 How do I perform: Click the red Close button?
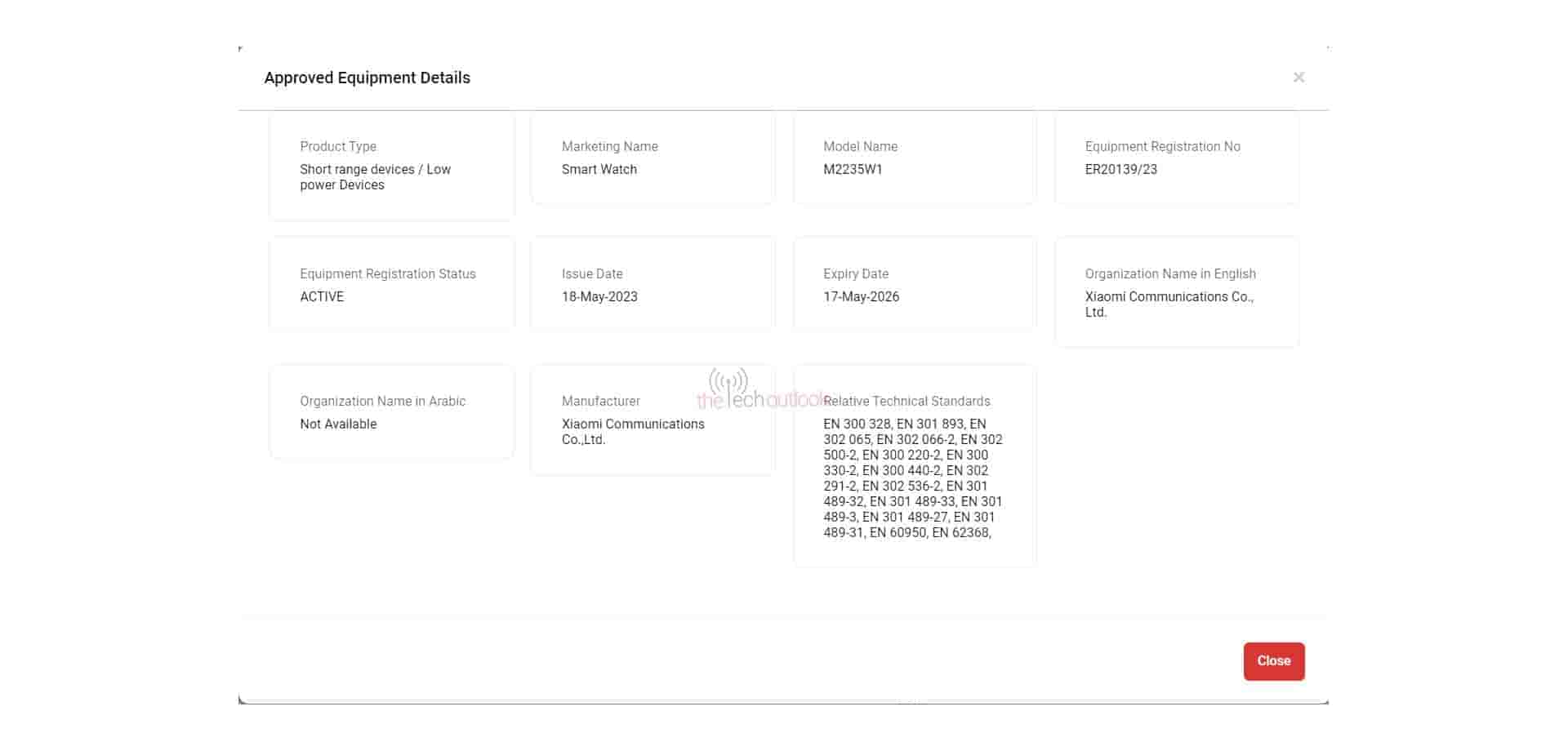pos(1273,661)
